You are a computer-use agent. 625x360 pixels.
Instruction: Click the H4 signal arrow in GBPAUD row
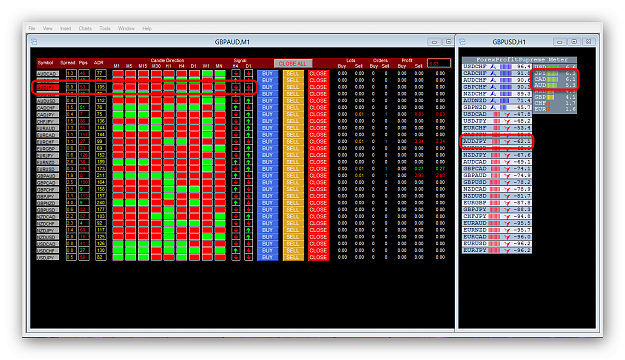coord(236,175)
